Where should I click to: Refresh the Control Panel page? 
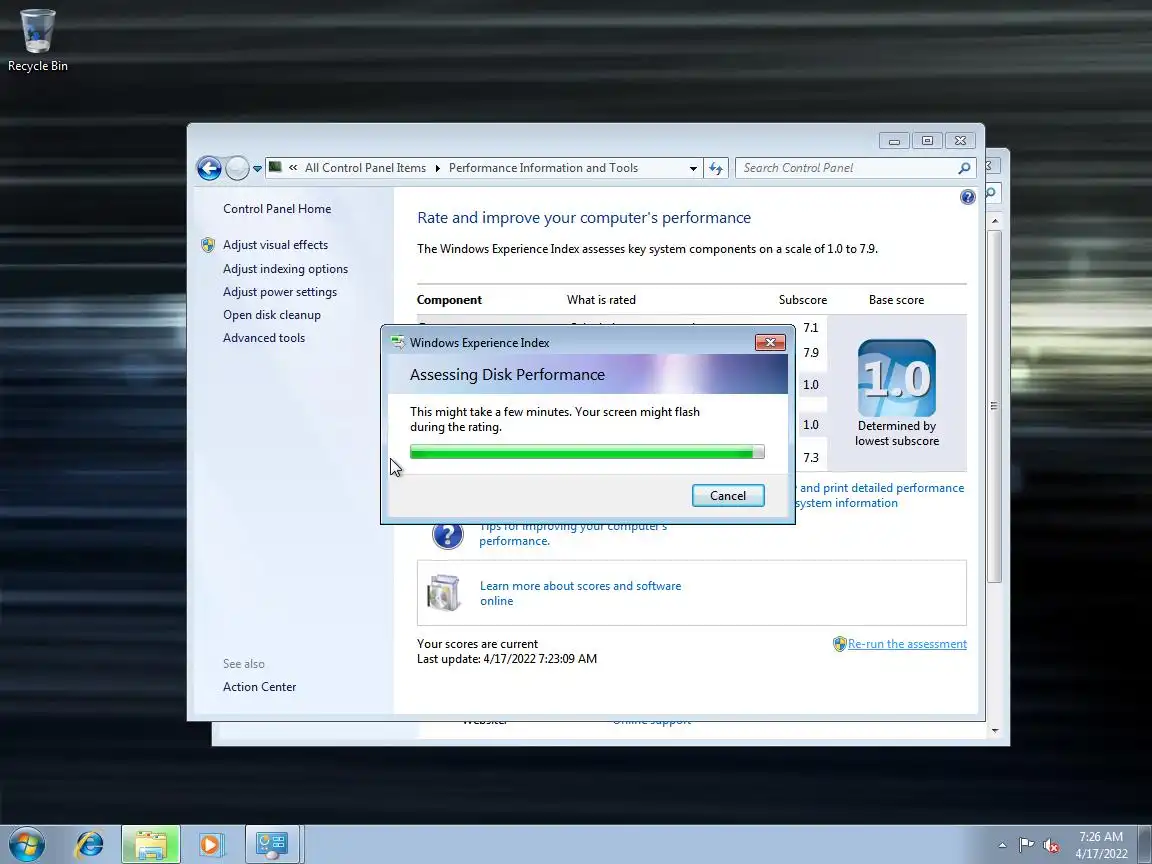(x=716, y=168)
